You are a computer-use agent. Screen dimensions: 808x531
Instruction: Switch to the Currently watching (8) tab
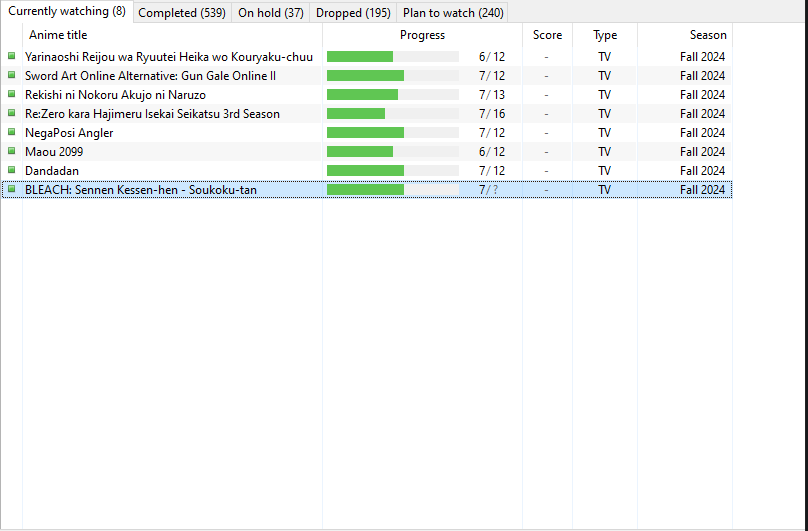(x=67, y=11)
